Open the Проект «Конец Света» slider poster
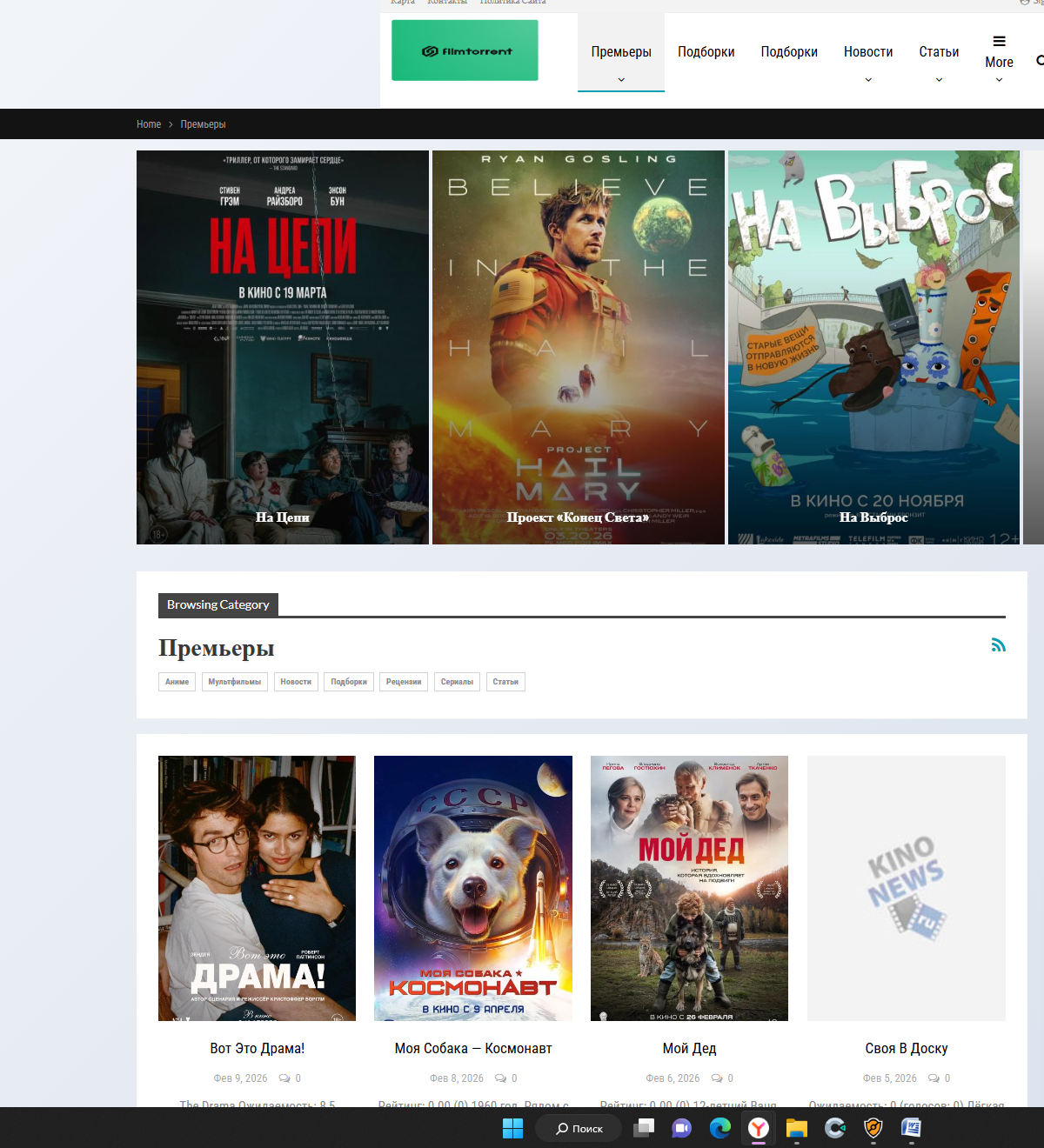1044x1148 pixels. pyautogui.click(x=579, y=347)
